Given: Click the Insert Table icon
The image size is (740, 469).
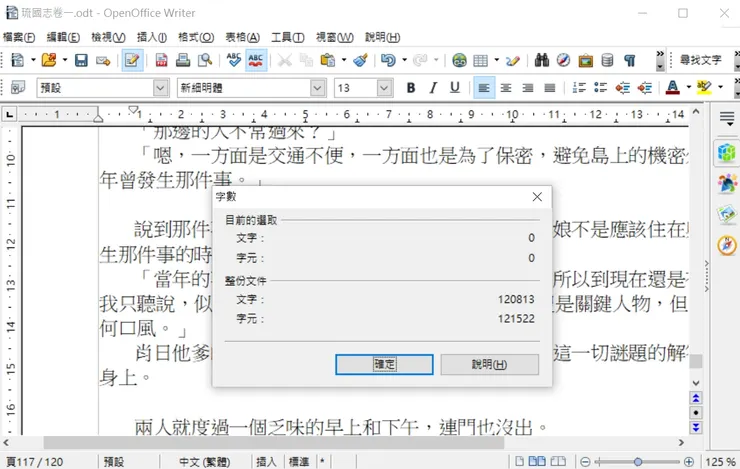Looking at the screenshot, I should pos(480,60).
